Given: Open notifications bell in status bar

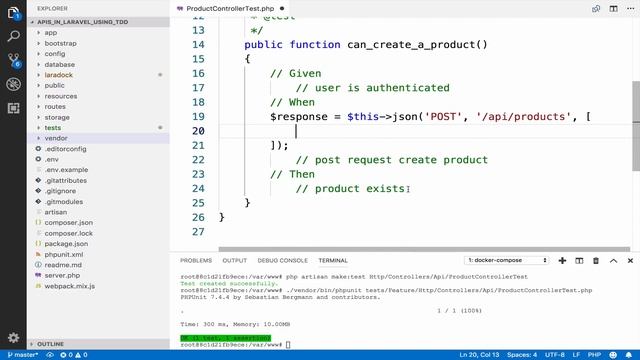Looking at the screenshot, I should click(629, 355).
